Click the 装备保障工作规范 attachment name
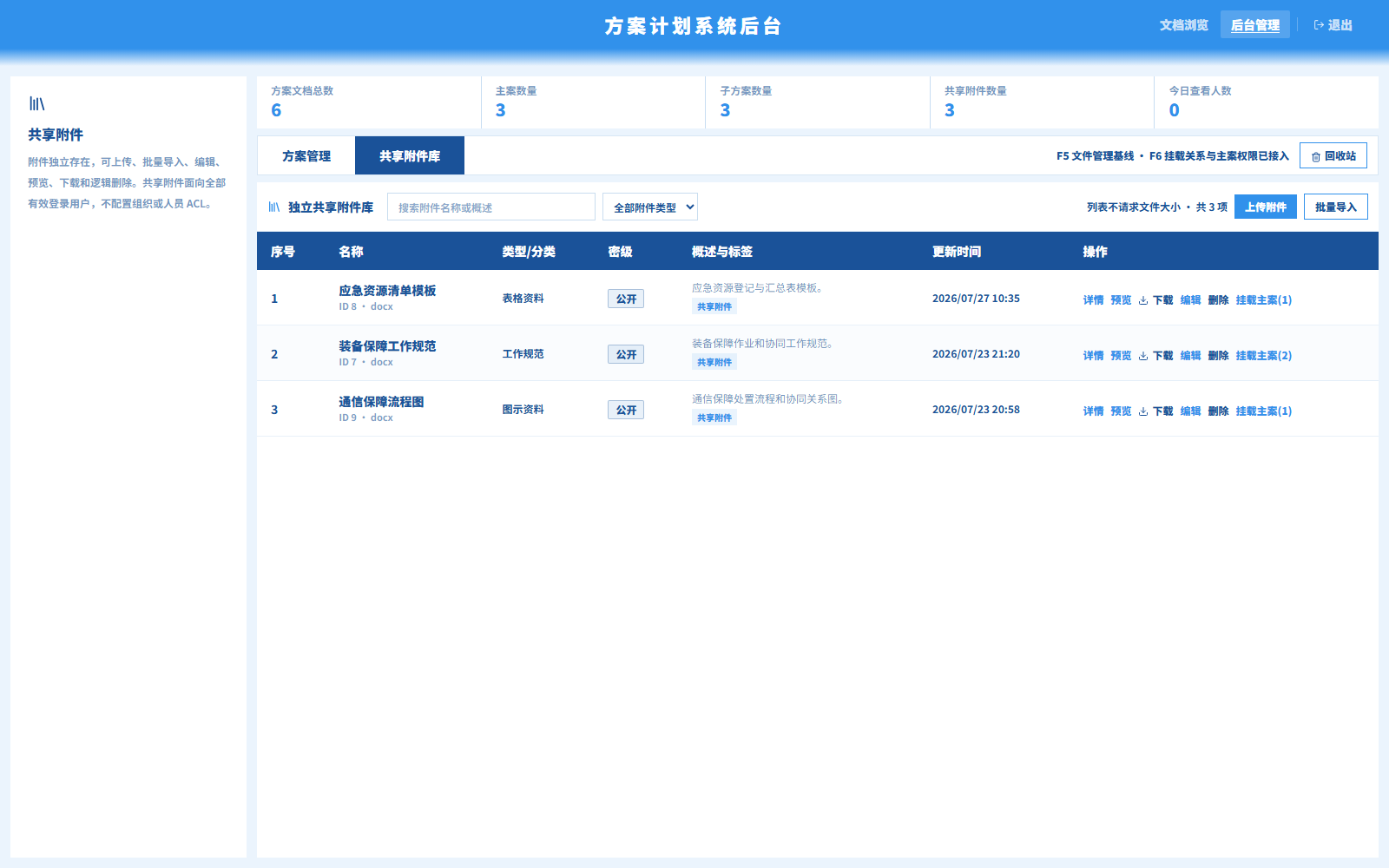The width and height of the screenshot is (1389, 868). pyautogui.click(x=387, y=346)
